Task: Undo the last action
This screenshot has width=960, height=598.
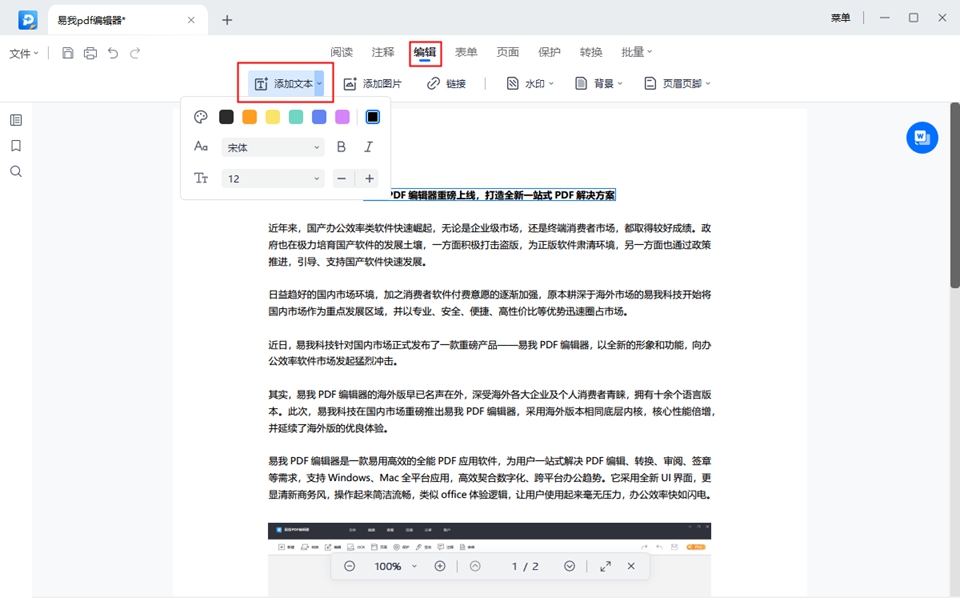Action: coord(113,53)
